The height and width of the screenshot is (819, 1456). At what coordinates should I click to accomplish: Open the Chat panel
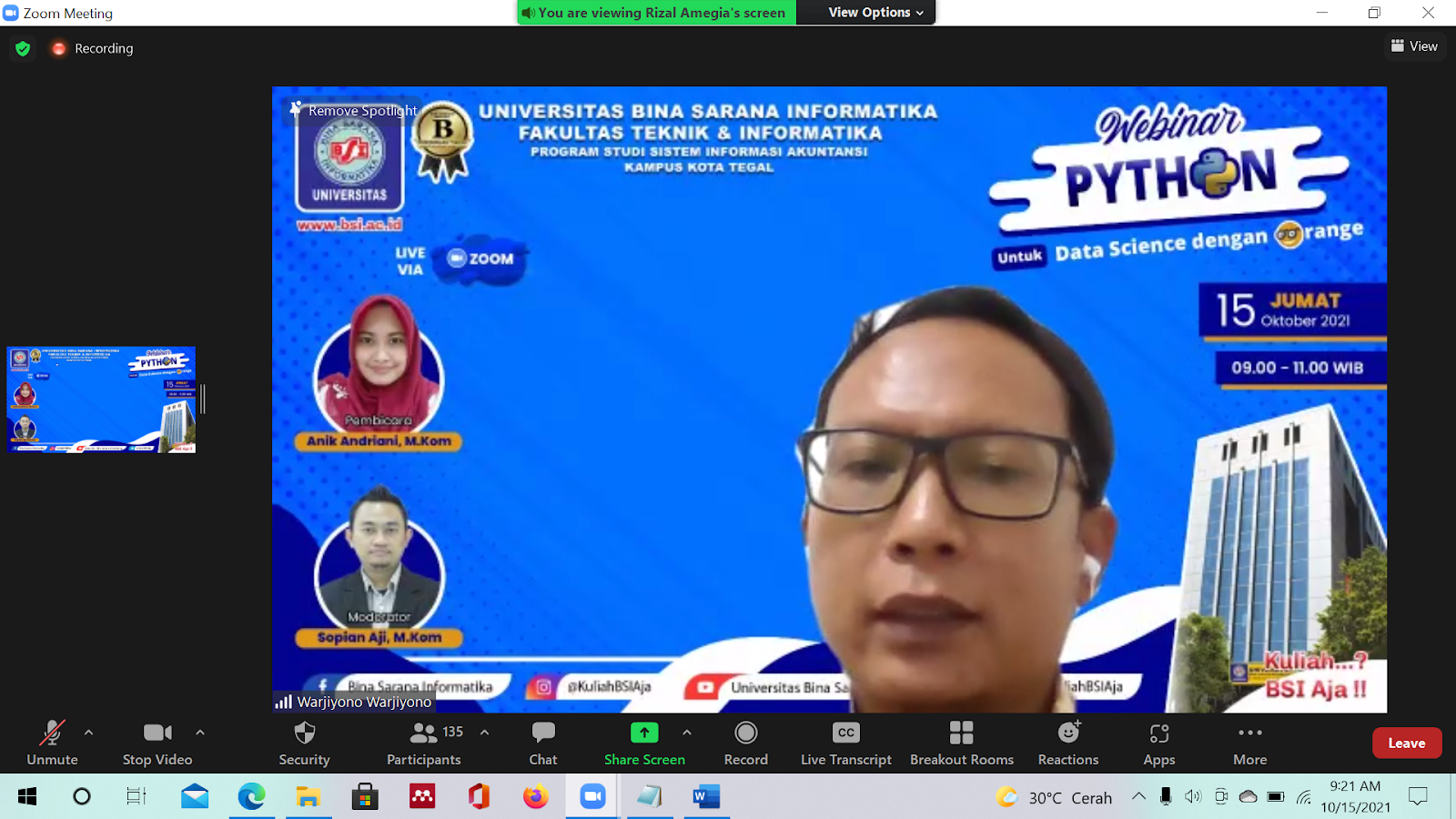tap(543, 743)
